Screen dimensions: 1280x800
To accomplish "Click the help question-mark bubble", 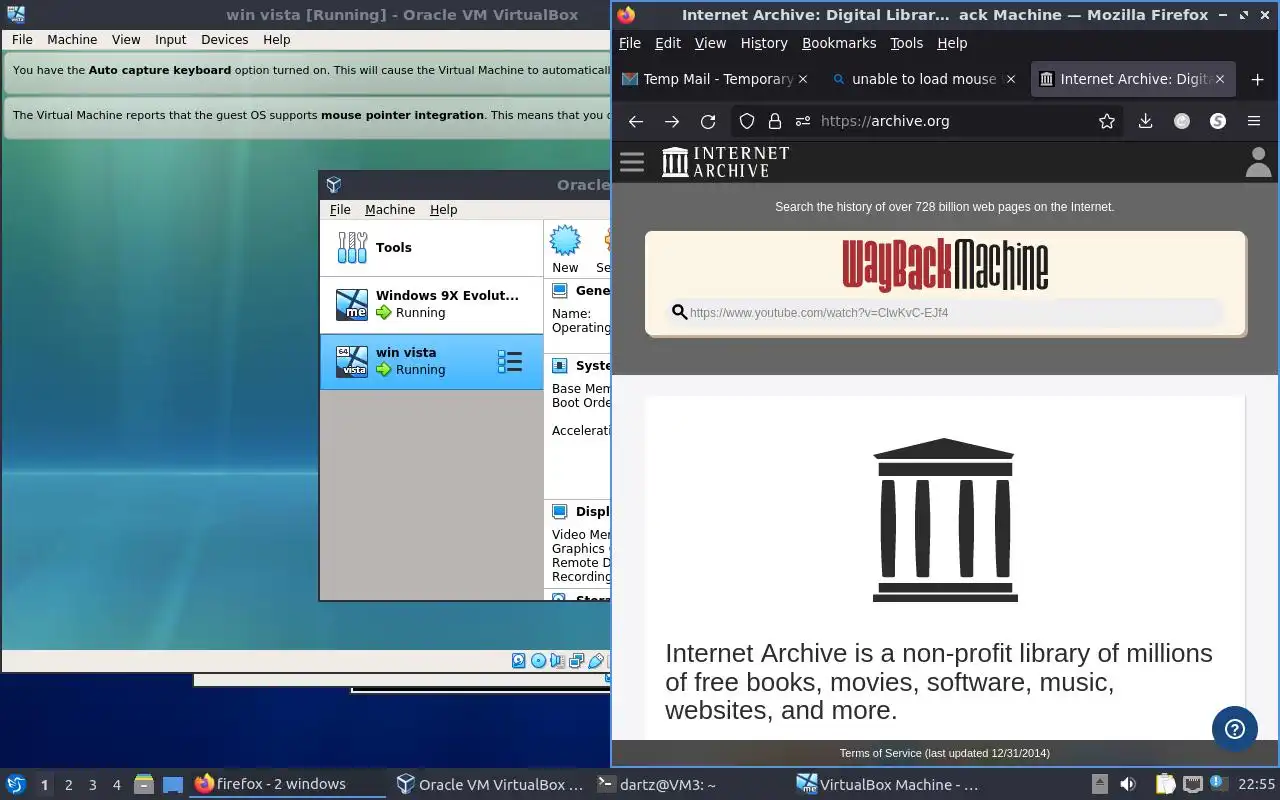I will point(1235,729).
